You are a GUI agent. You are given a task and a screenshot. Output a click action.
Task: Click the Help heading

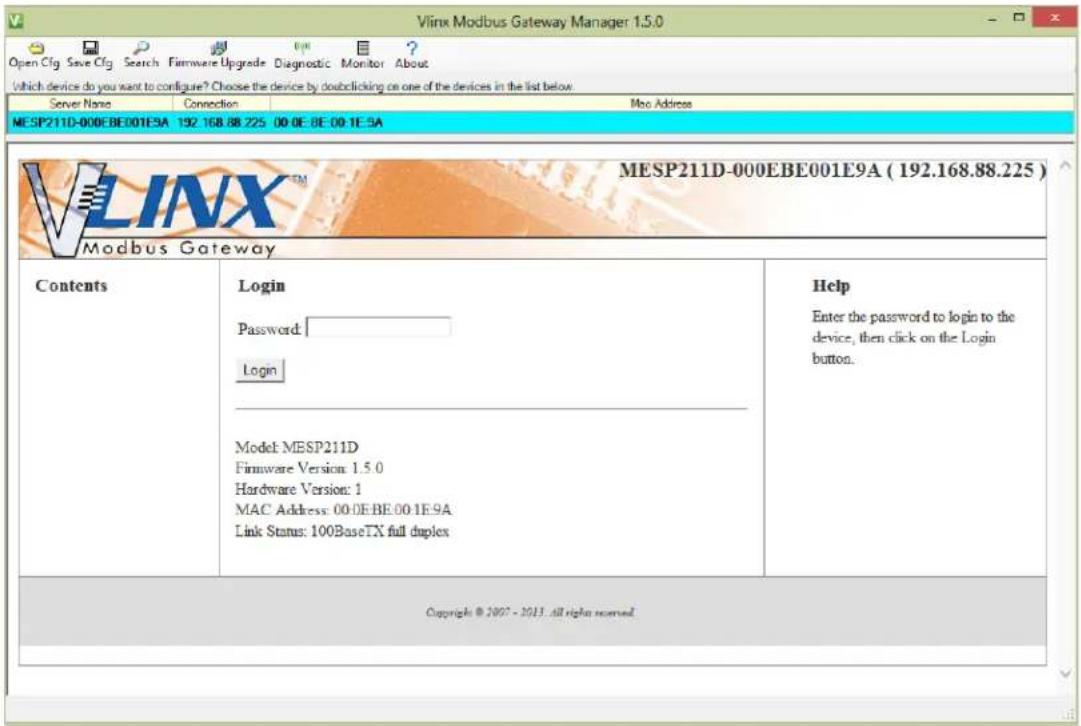click(x=831, y=285)
